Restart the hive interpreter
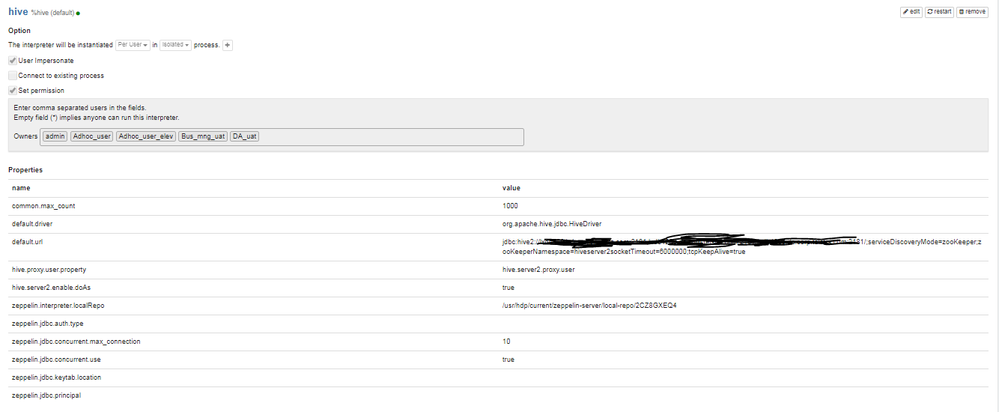999x412 pixels. coord(939,12)
